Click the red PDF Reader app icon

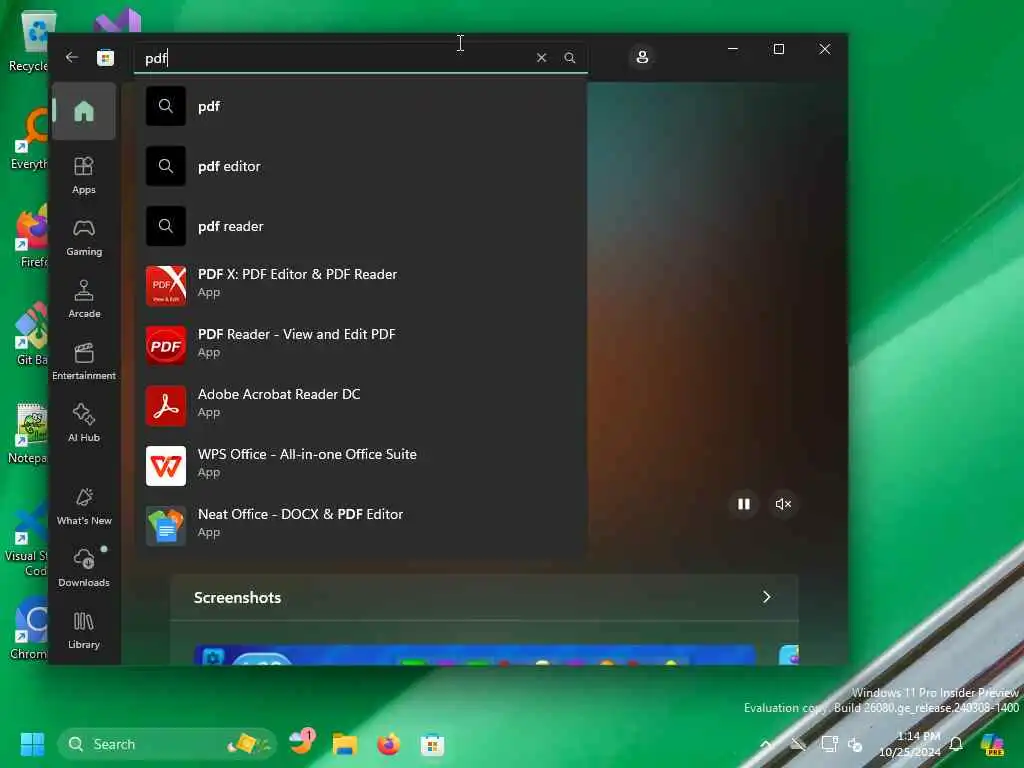(x=166, y=345)
